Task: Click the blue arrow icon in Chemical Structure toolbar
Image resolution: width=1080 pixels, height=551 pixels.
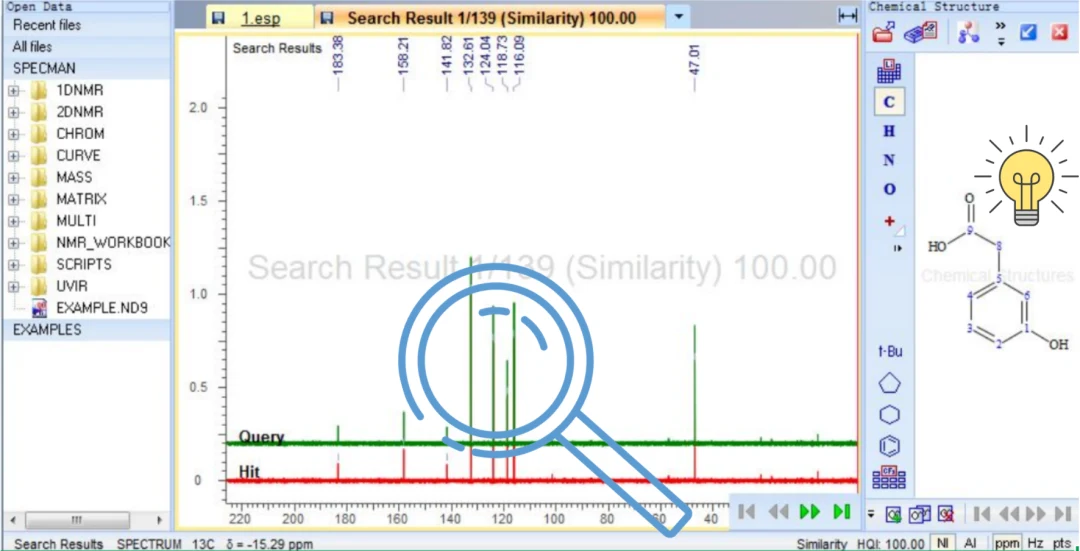Action: [1028, 32]
